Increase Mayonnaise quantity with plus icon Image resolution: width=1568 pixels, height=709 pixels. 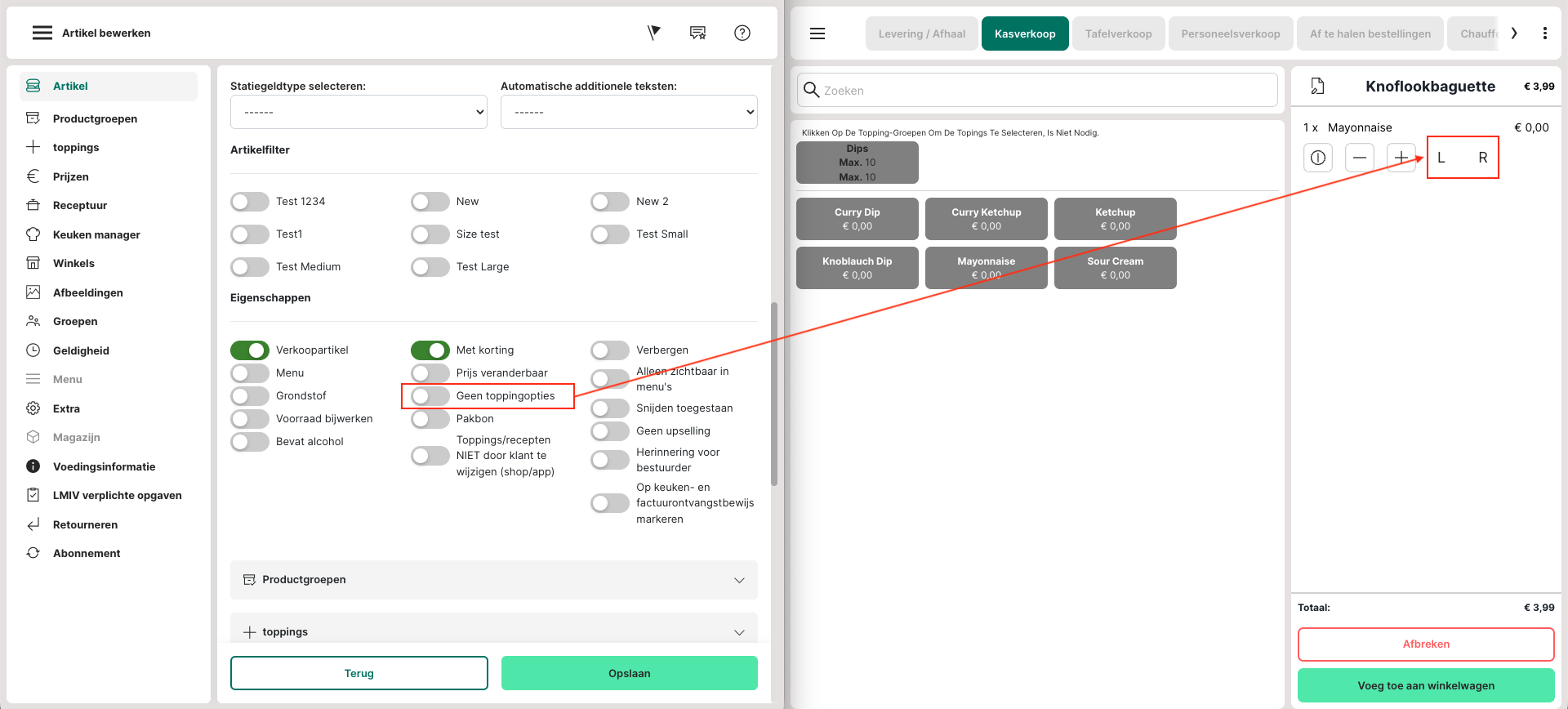(1401, 158)
